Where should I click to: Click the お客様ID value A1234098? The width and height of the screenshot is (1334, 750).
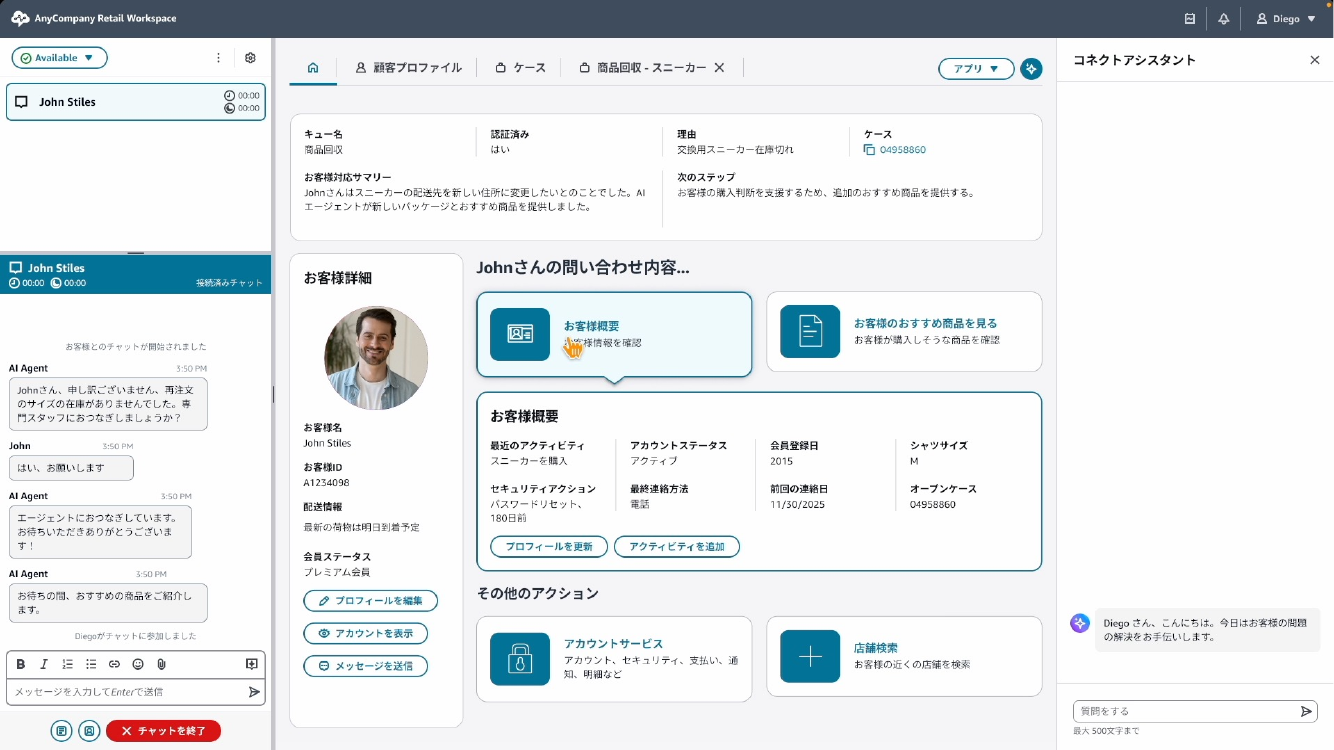point(327,483)
